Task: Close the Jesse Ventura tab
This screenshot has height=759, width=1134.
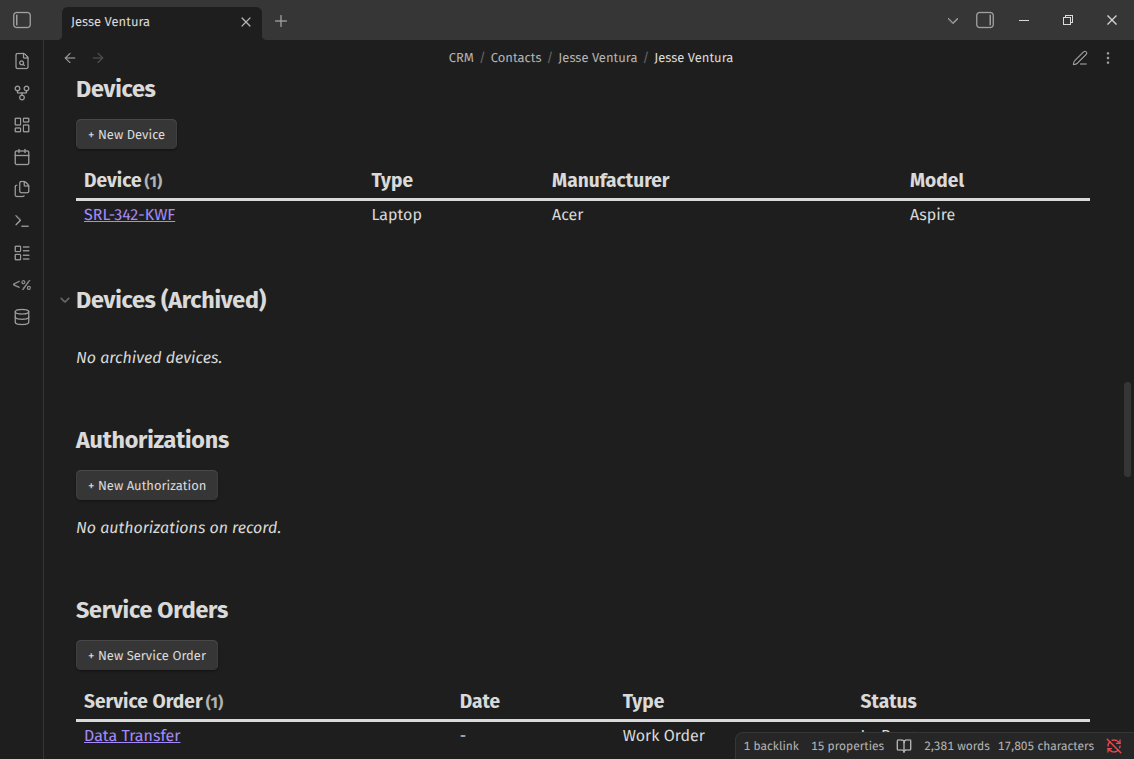Action: click(246, 22)
